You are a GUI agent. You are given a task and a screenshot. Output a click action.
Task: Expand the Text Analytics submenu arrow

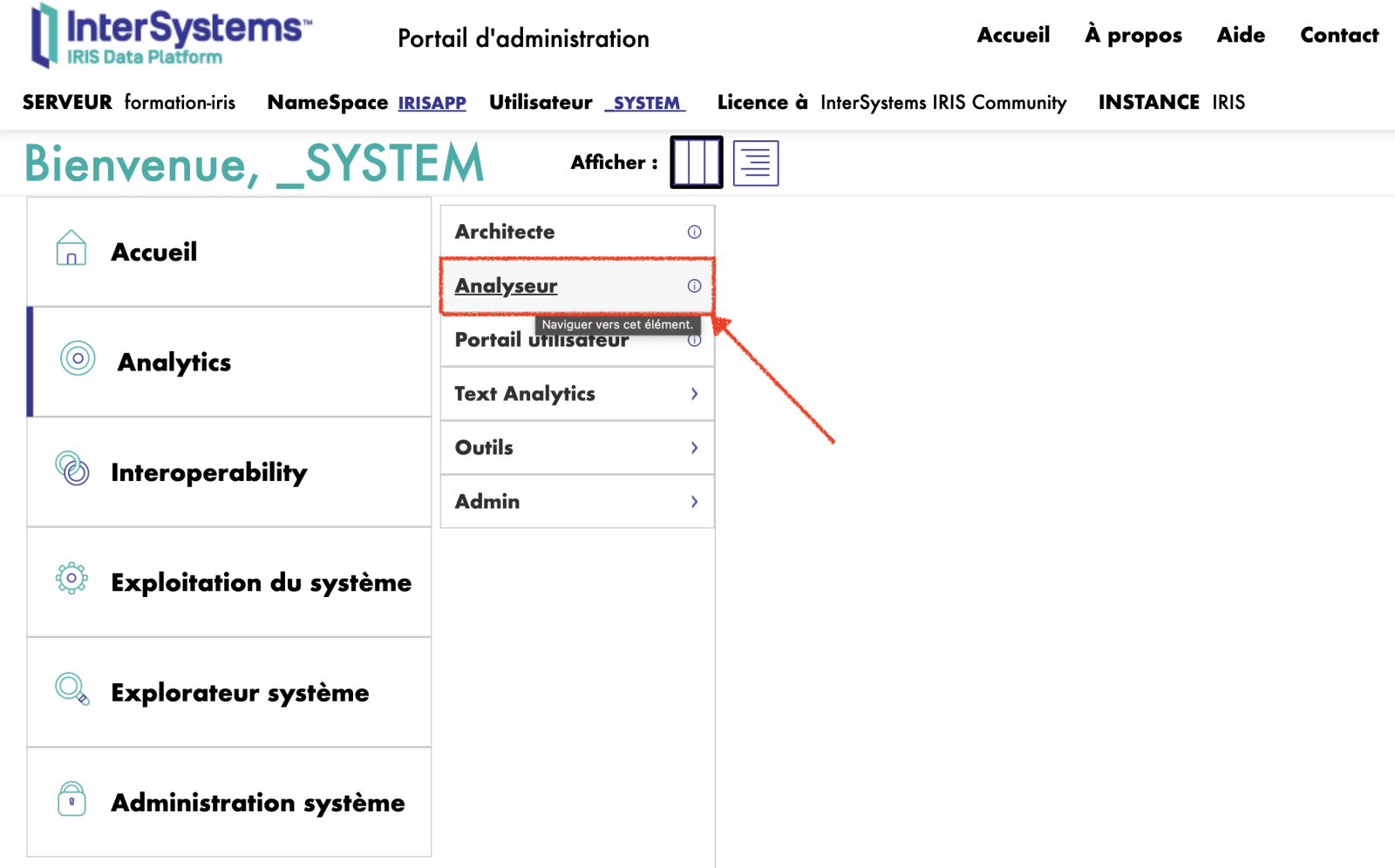pos(694,394)
